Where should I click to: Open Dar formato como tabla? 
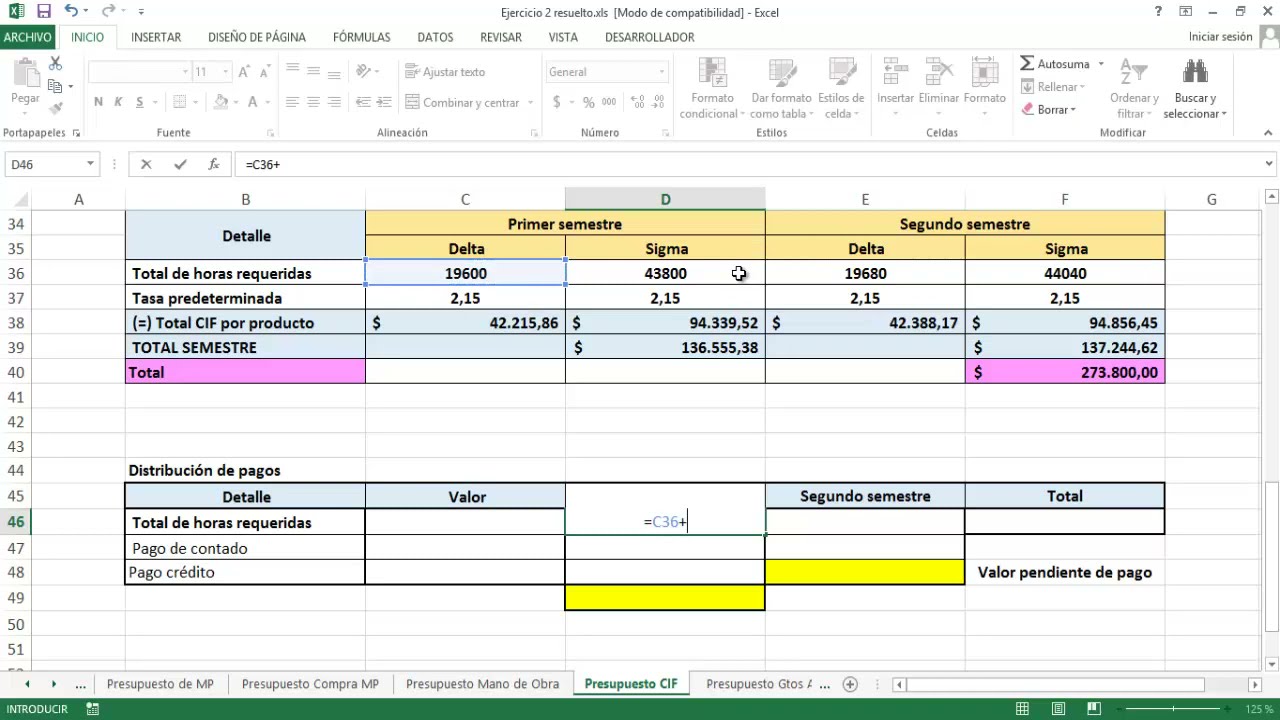[x=781, y=88]
